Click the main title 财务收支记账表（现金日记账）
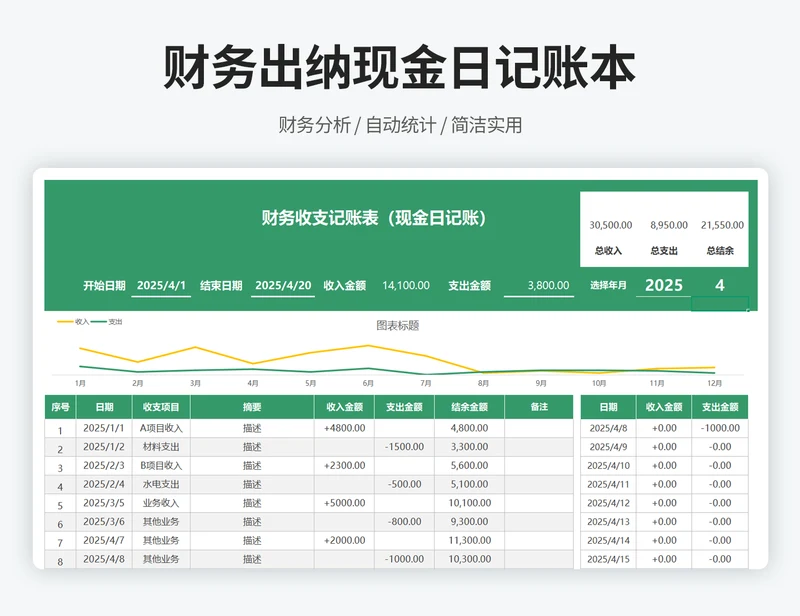Viewport: 800px width, 616px height. [x=374, y=218]
